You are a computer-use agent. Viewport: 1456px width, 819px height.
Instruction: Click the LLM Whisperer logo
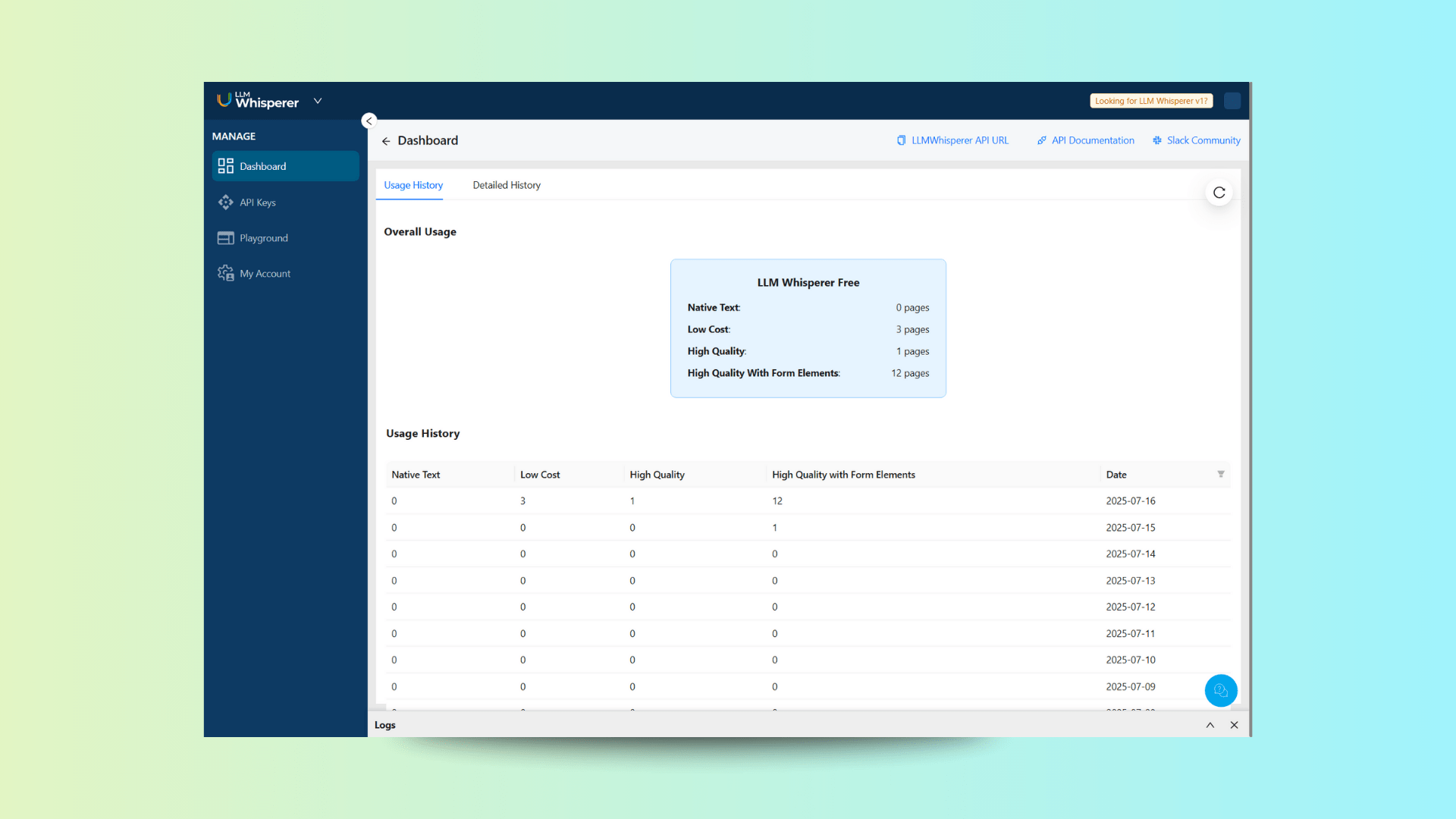click(258, 100)
